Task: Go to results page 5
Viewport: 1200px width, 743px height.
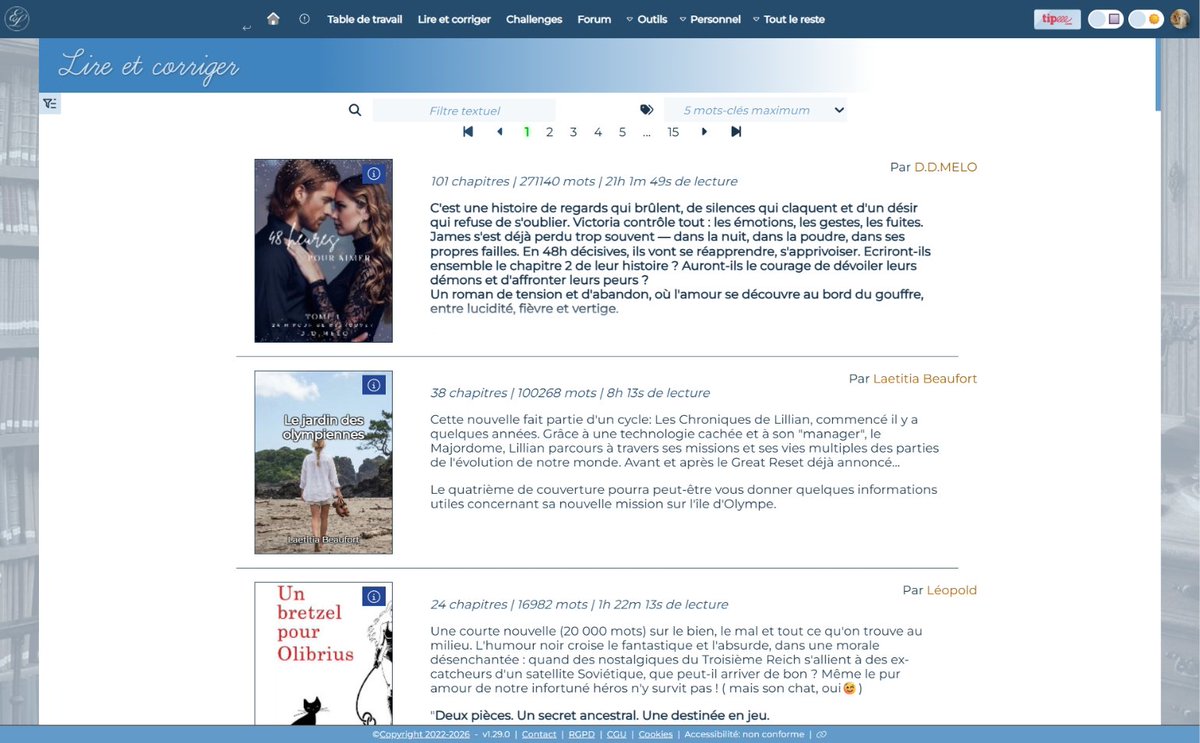Action: click(x=622, y=132)
